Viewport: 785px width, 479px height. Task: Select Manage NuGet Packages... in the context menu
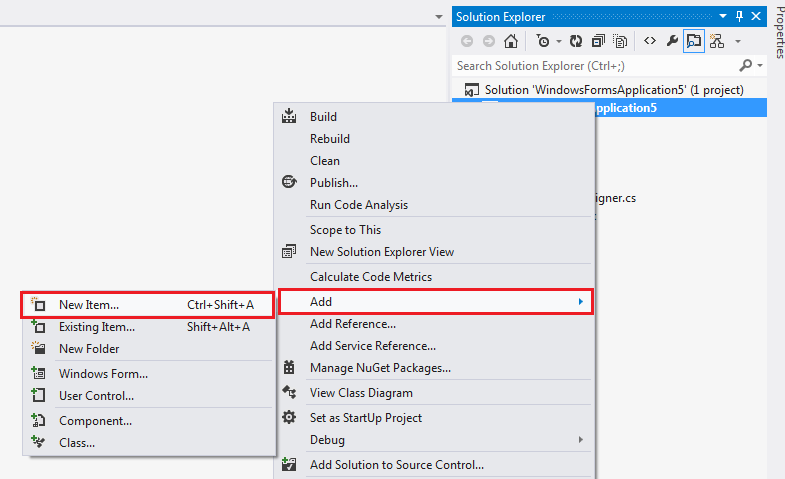point(380,367)
